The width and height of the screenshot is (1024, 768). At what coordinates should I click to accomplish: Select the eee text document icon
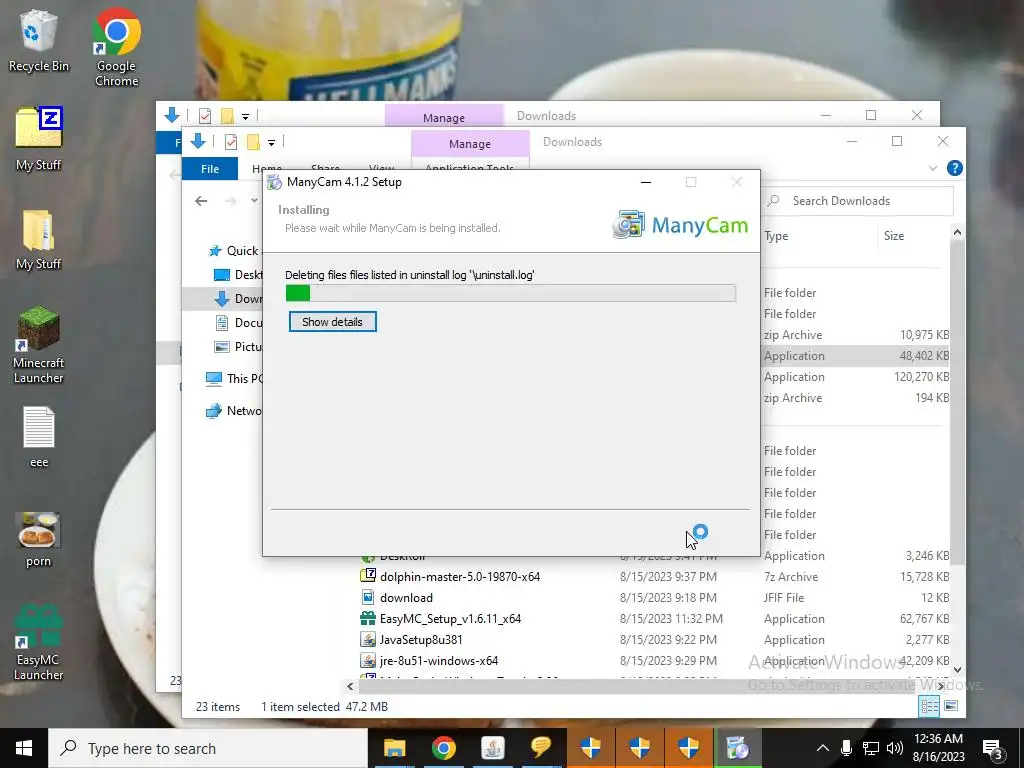click(x=39, y=436)
